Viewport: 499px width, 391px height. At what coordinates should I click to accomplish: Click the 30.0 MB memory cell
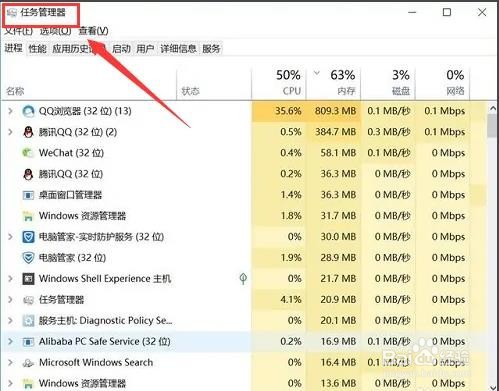[x=333, y=237]
